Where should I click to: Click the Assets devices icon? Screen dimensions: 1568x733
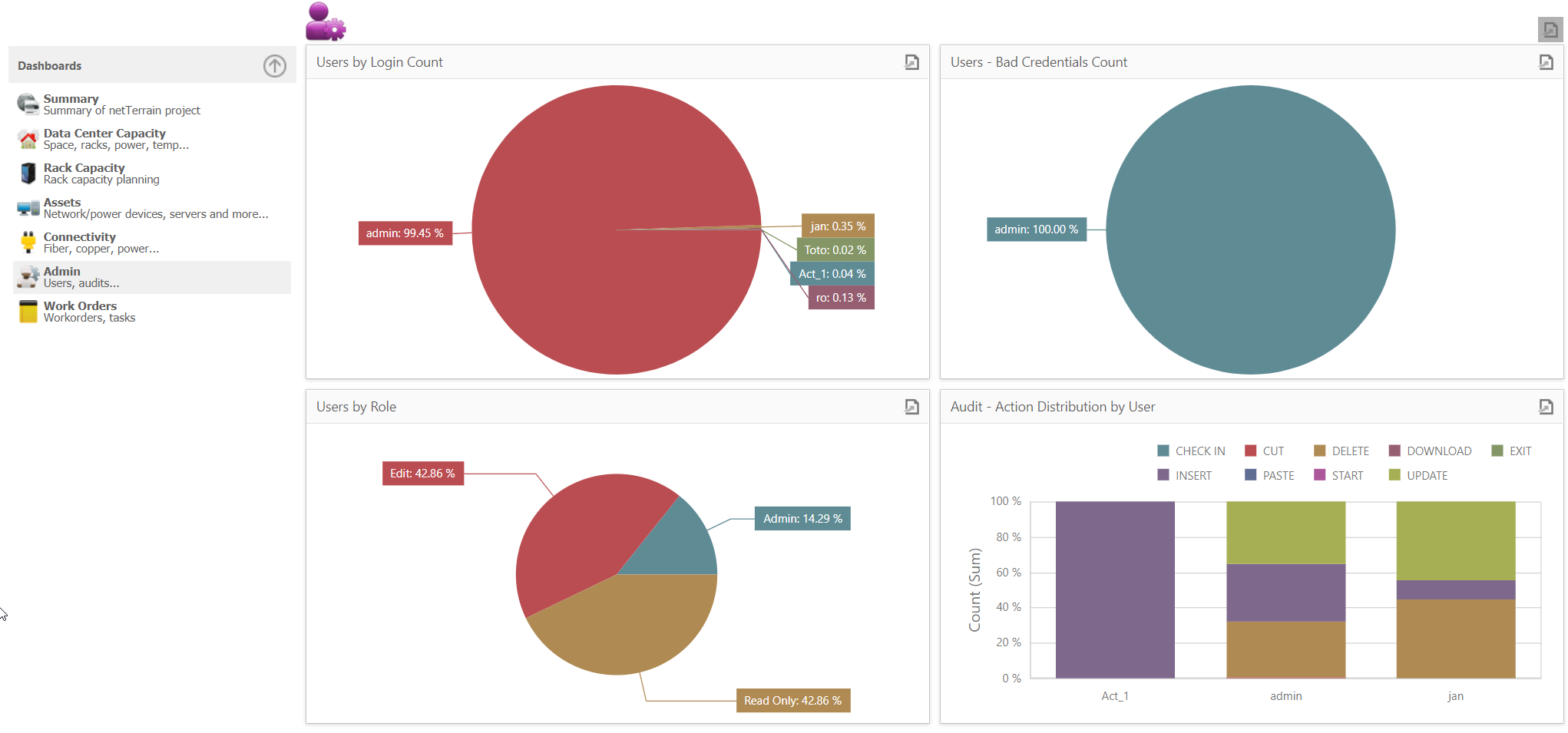coord(28,208)
